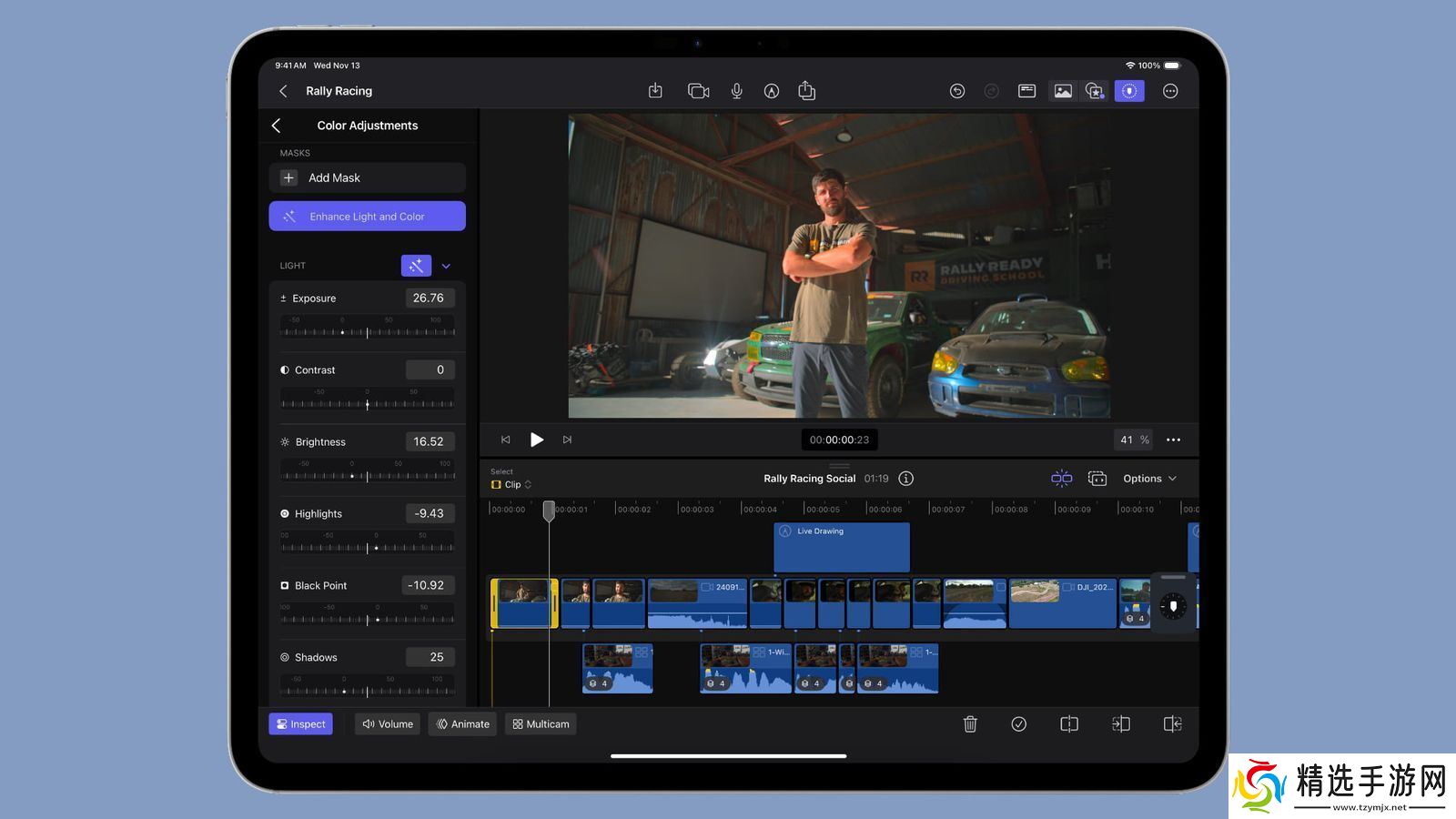Click the Exposure slider track
The image size is (1456, 819).
tap(367, 332)
